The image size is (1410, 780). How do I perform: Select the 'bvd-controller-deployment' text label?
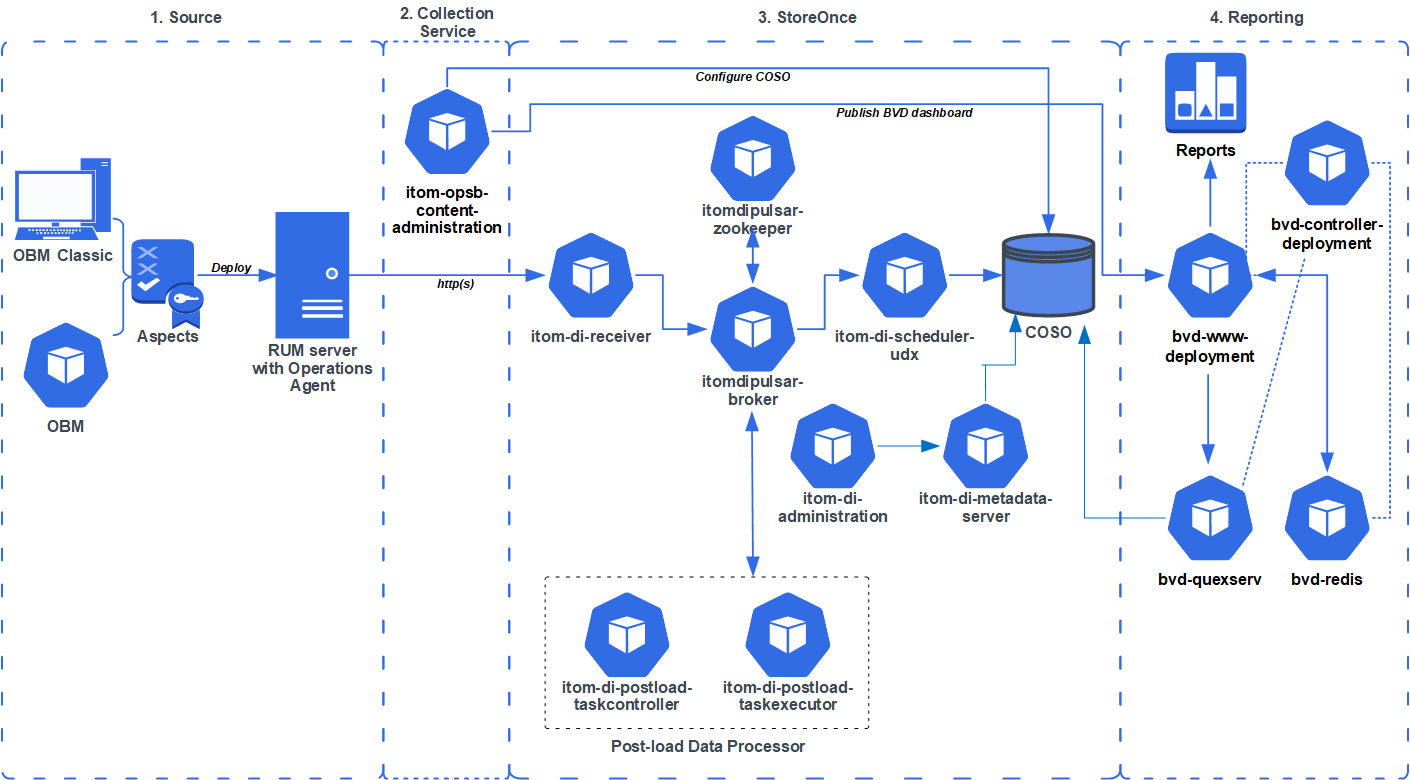tap(1326, 234)
